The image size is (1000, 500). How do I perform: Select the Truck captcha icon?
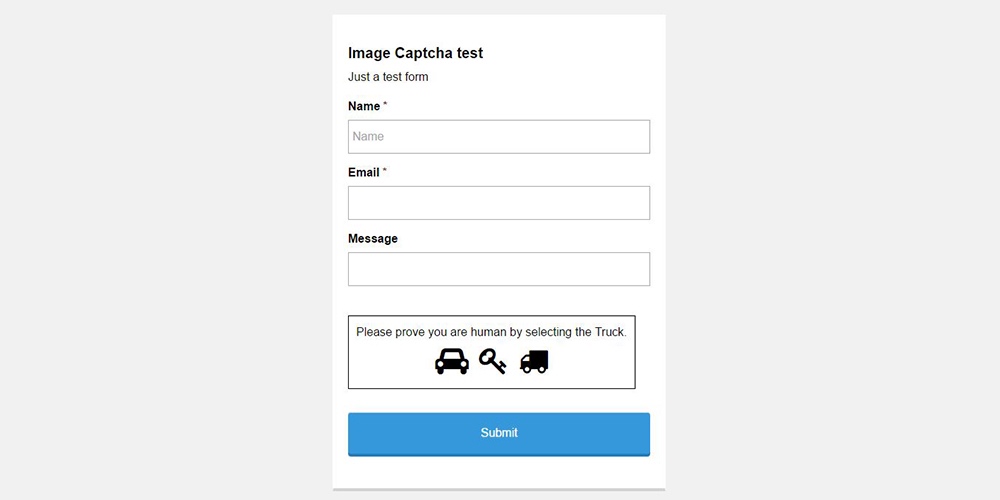coord(534,361)
